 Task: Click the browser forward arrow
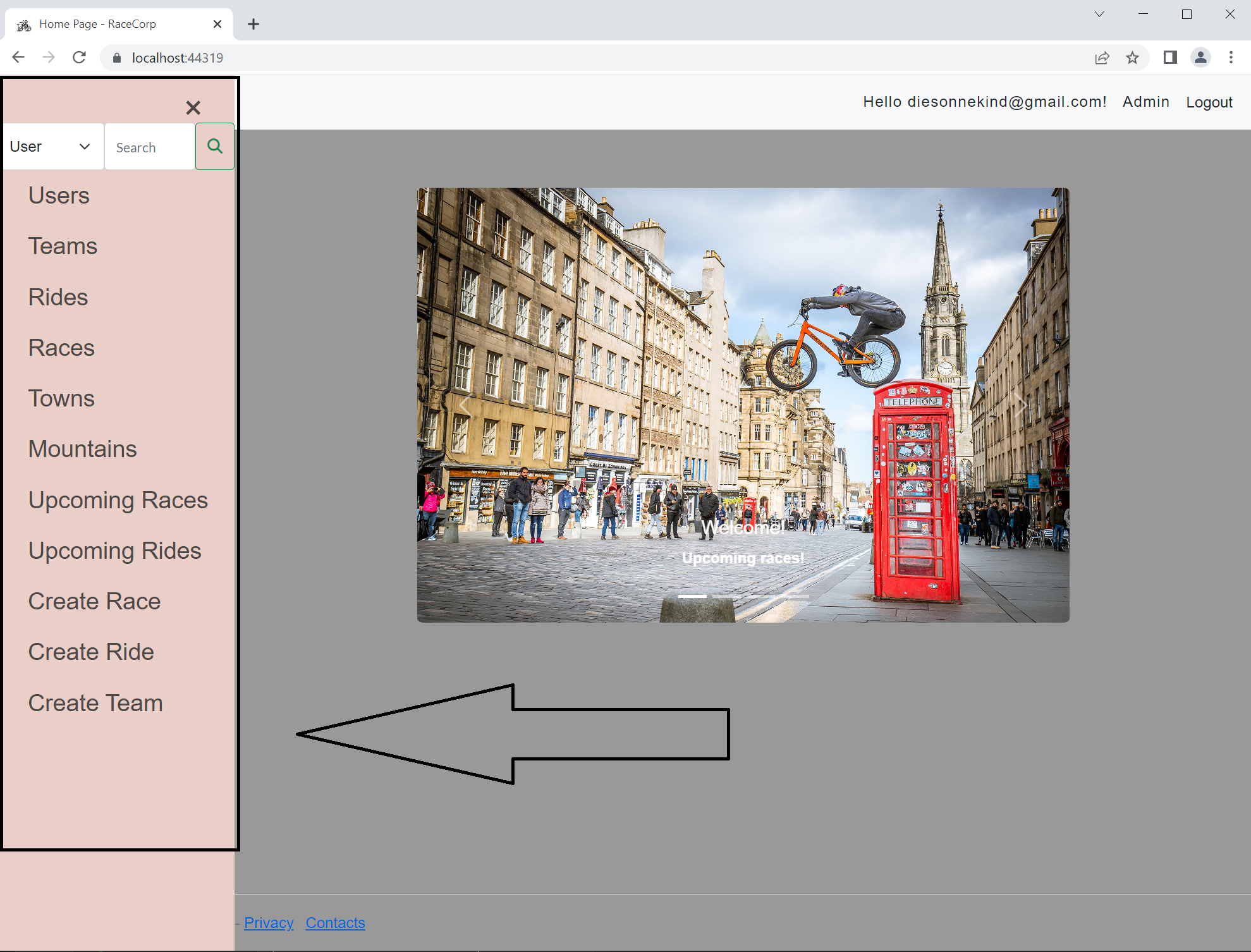(x=49, y=58)
